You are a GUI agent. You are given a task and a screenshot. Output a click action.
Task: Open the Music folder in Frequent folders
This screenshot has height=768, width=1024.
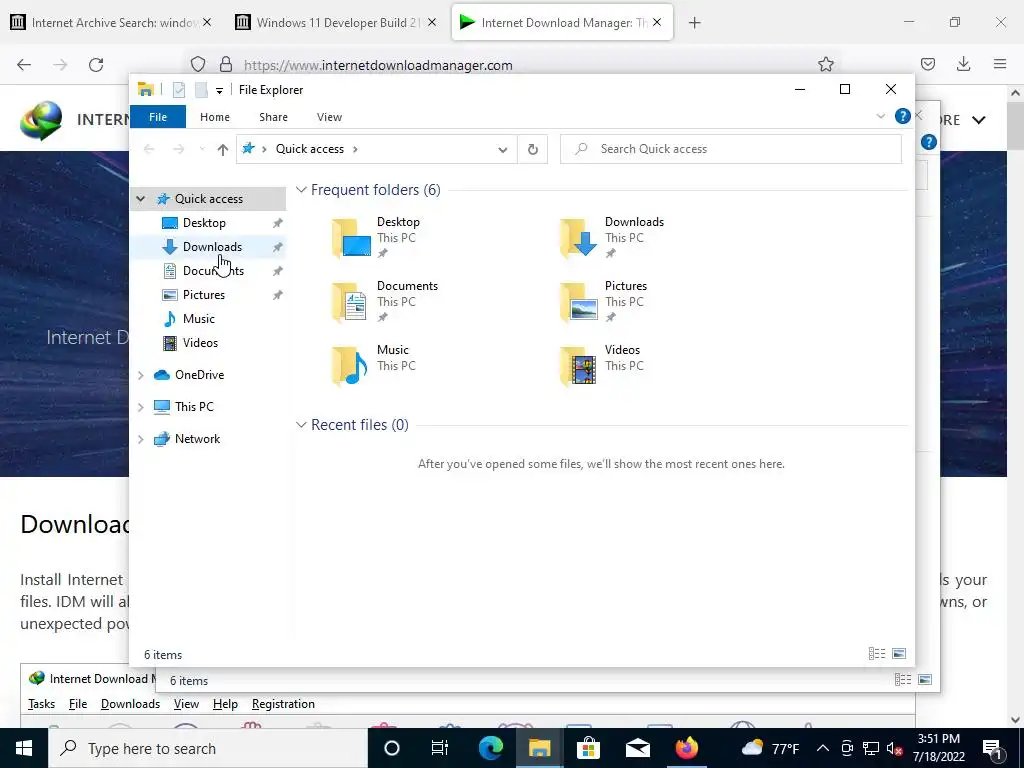pyautogui.click(x=374, y=366)
